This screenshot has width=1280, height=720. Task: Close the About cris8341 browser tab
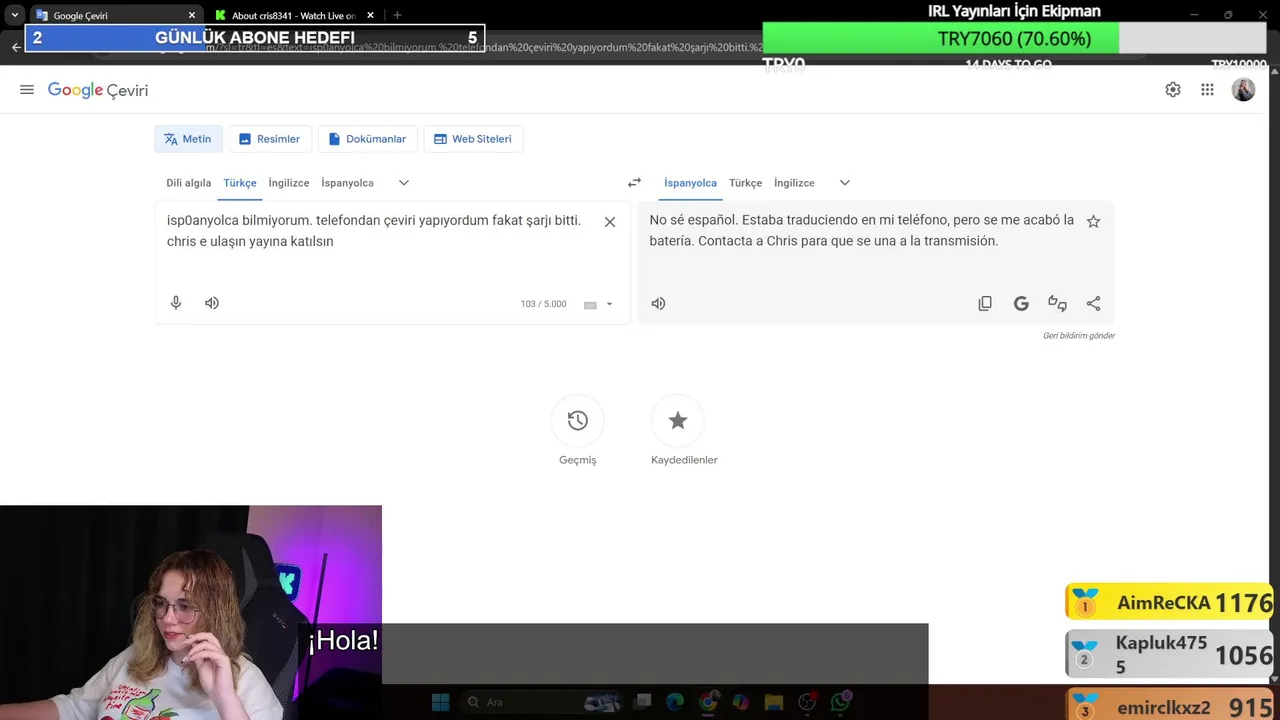(370, 16)
